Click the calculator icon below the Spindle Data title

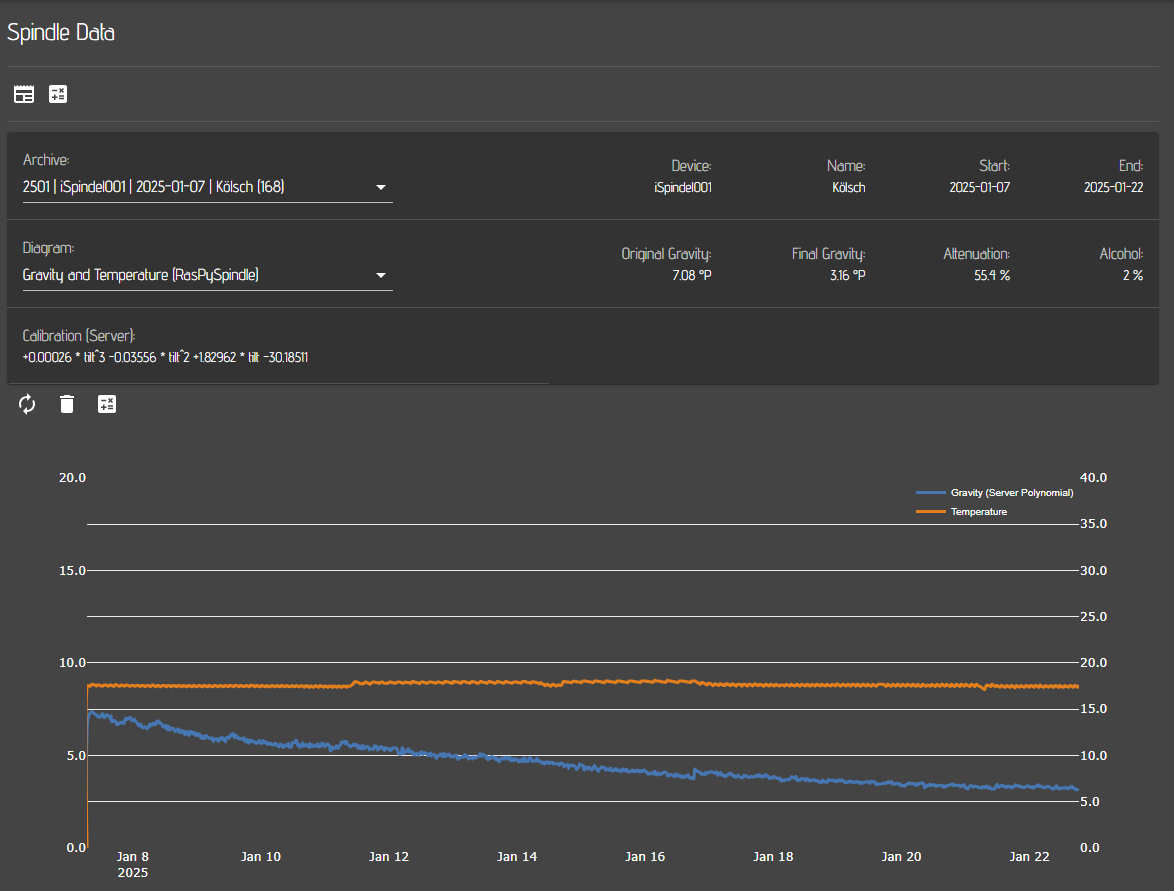pyautogui.click(x=58, y=94)
